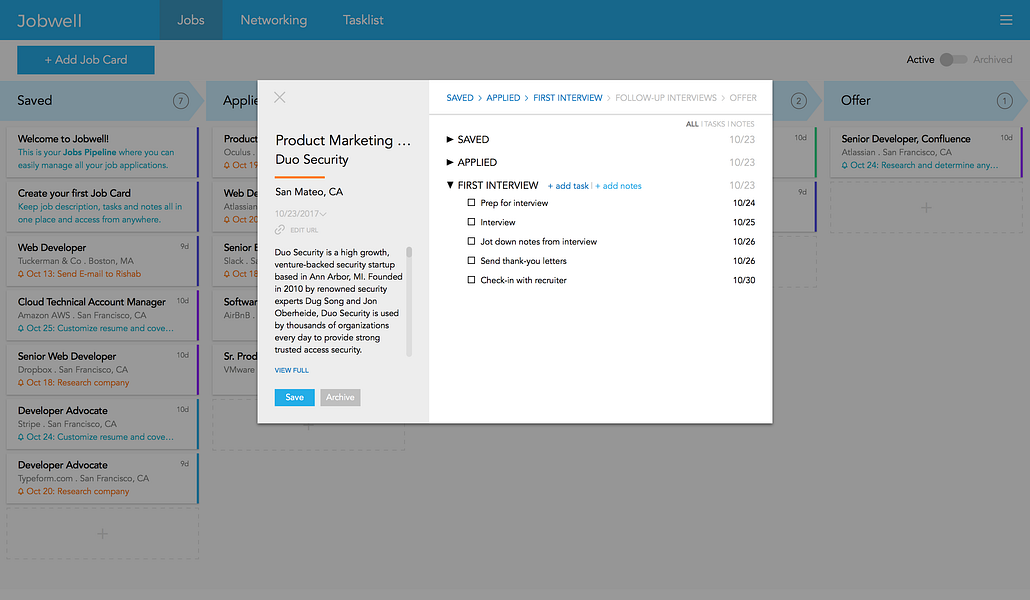
Task: Archive this job card
Action: click(x=340, y=398)
